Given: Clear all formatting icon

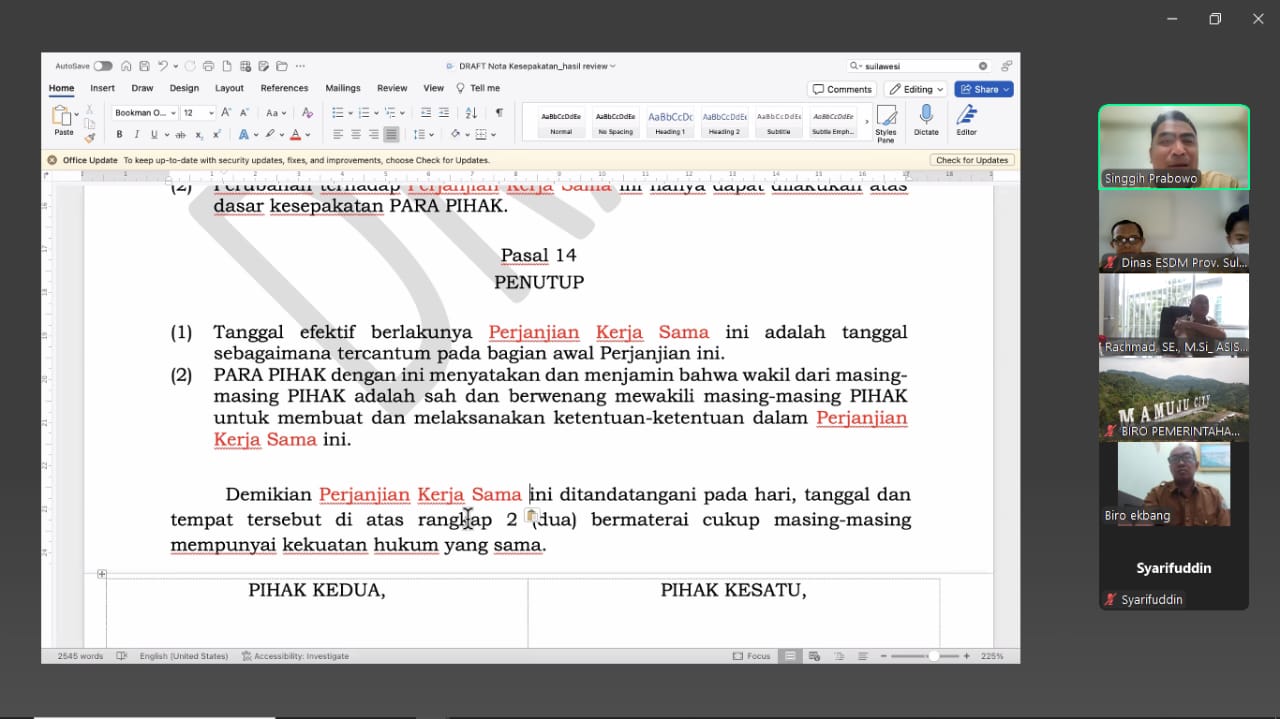Looking at the screenshot, I should click(x=307, y=113).
